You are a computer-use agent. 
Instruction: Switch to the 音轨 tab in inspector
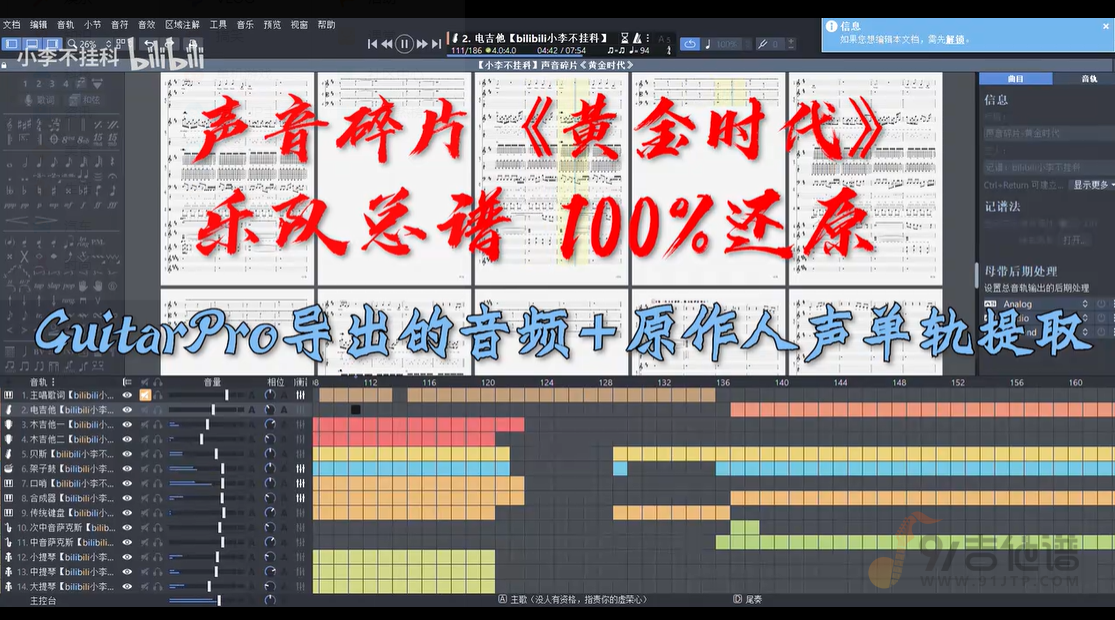coord(1089,79)
